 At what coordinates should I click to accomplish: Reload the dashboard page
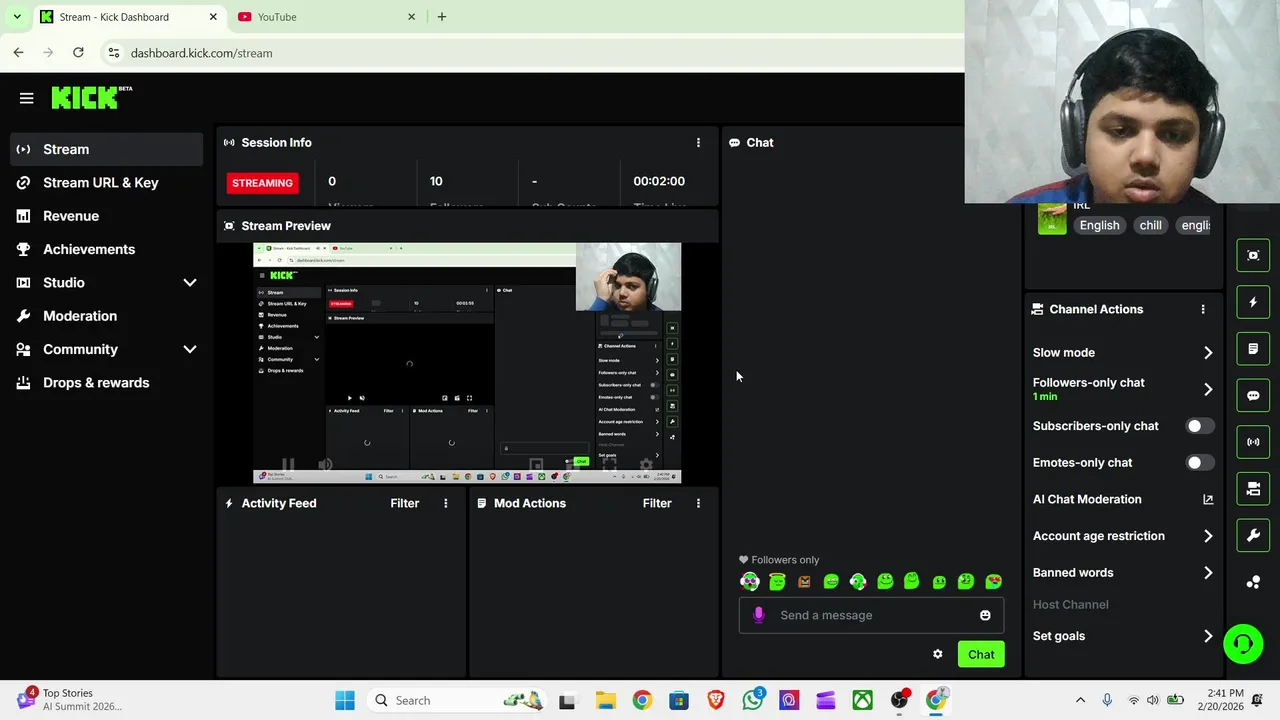pos(78,52)
